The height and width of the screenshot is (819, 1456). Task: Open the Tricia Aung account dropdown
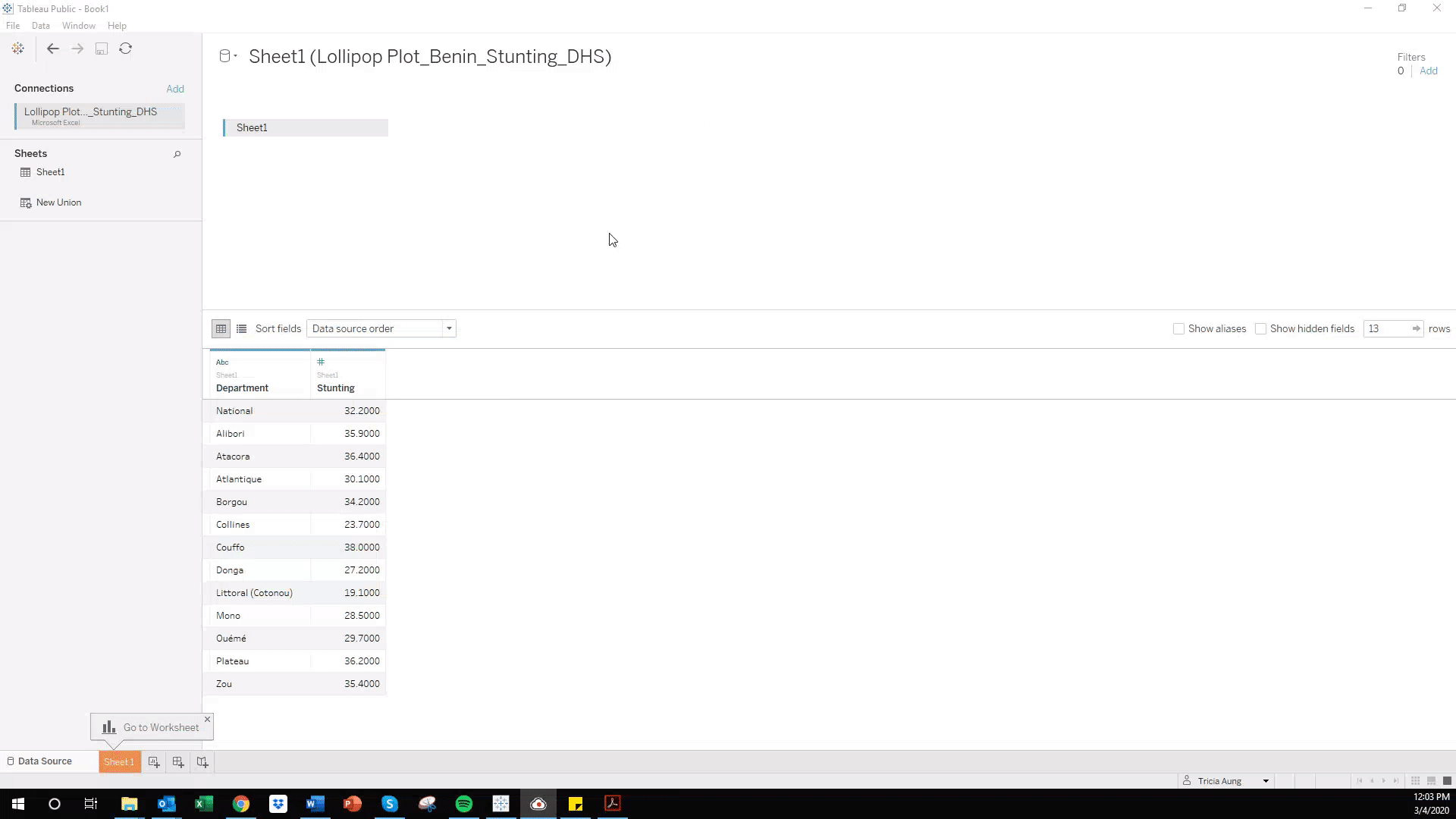pyautogui.click(x=1264, y=780)
